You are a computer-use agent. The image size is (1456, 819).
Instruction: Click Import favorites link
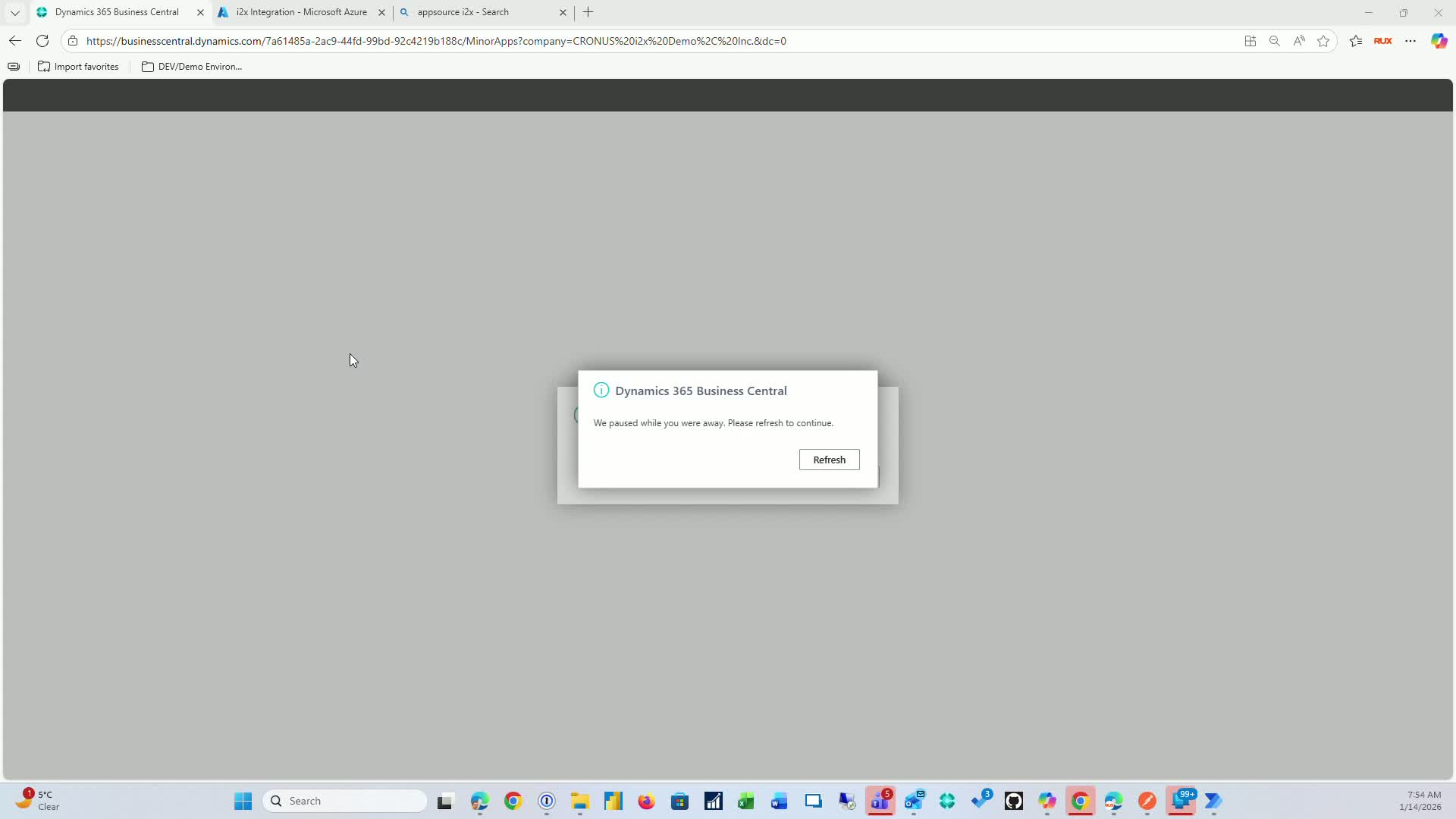pos(78,67)
